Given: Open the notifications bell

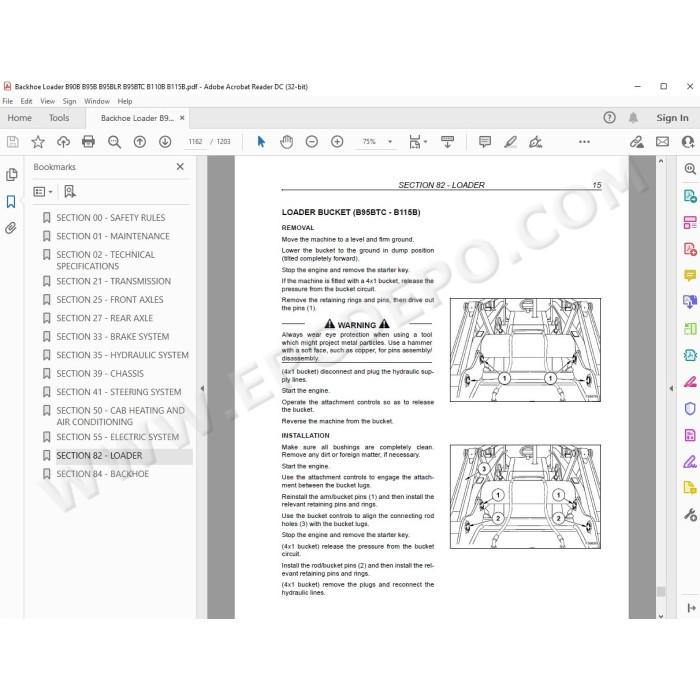Looking at the screenshot, I should pos(633,118).
